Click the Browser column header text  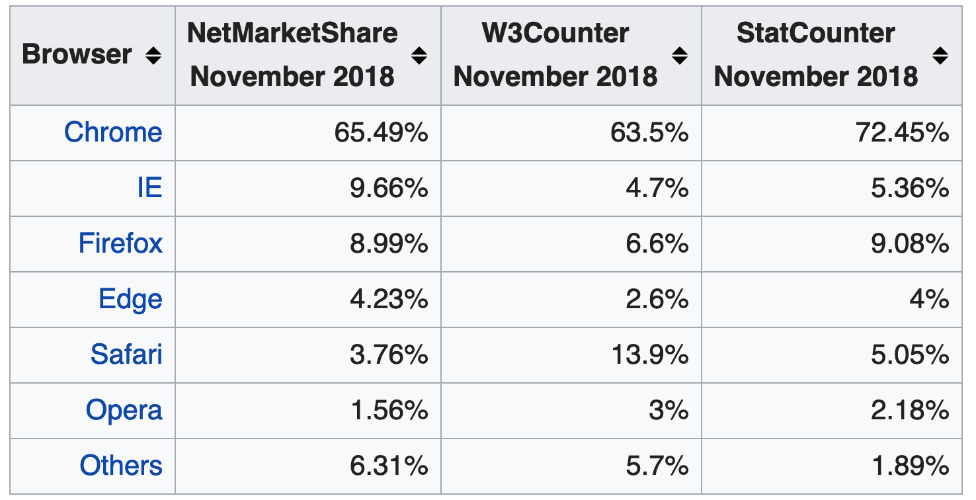[77, 55]
